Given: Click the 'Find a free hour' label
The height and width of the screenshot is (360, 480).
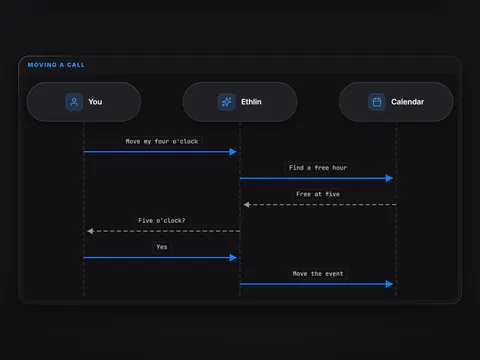Looking at the screenshot, I should [x=318, y=168].
